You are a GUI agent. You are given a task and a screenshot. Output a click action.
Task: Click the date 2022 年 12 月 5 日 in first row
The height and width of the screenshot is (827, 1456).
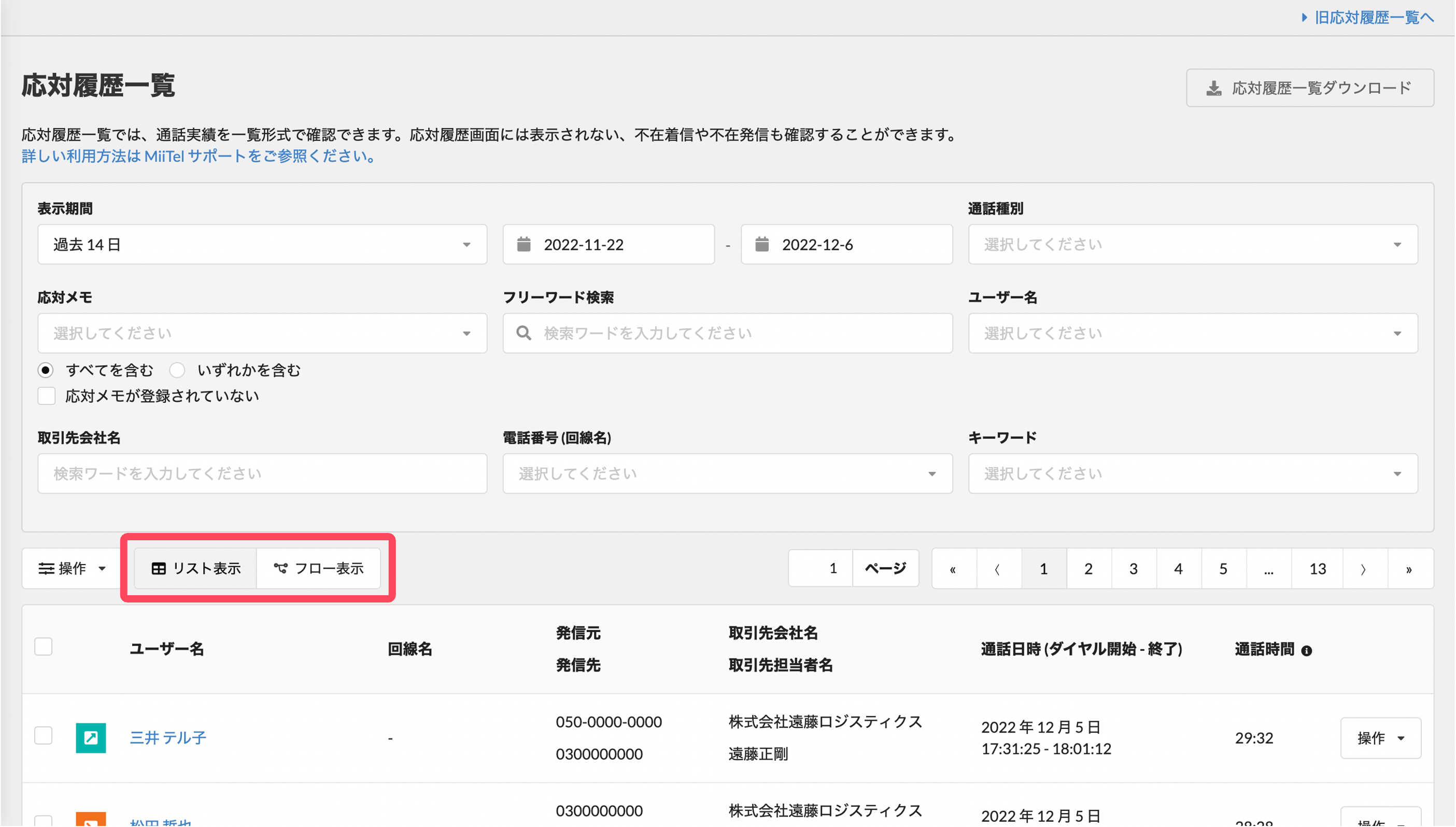(1041, 727)
